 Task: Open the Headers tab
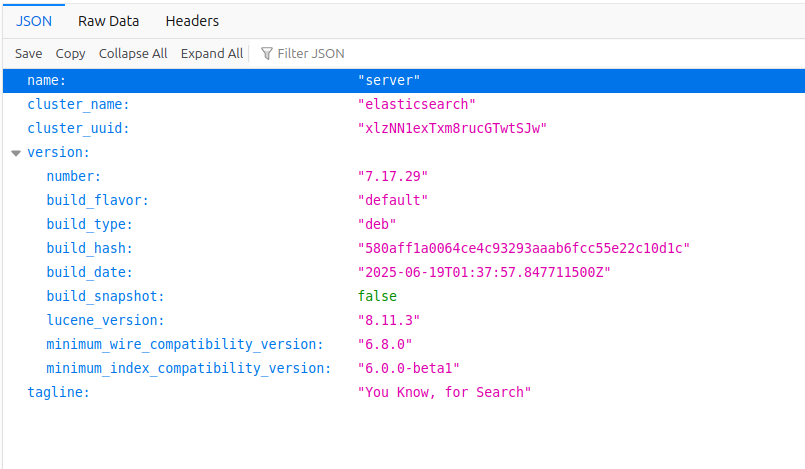[x=192, y=20]
